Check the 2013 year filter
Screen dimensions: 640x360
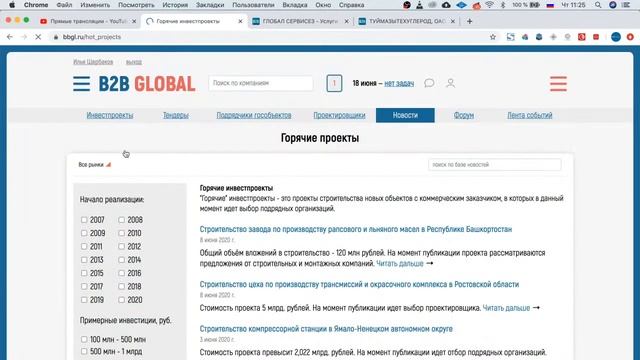[x=84, y=260]
